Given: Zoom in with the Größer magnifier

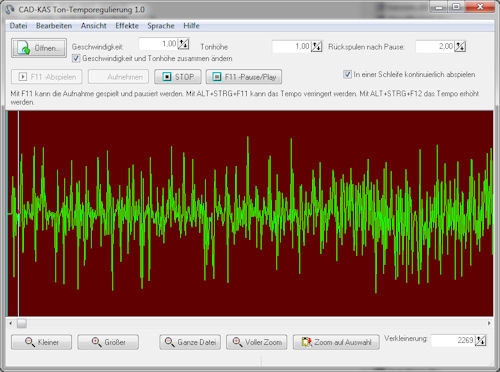Looking at the screenshot, I should pyautogui.click(x=108, y=342).
